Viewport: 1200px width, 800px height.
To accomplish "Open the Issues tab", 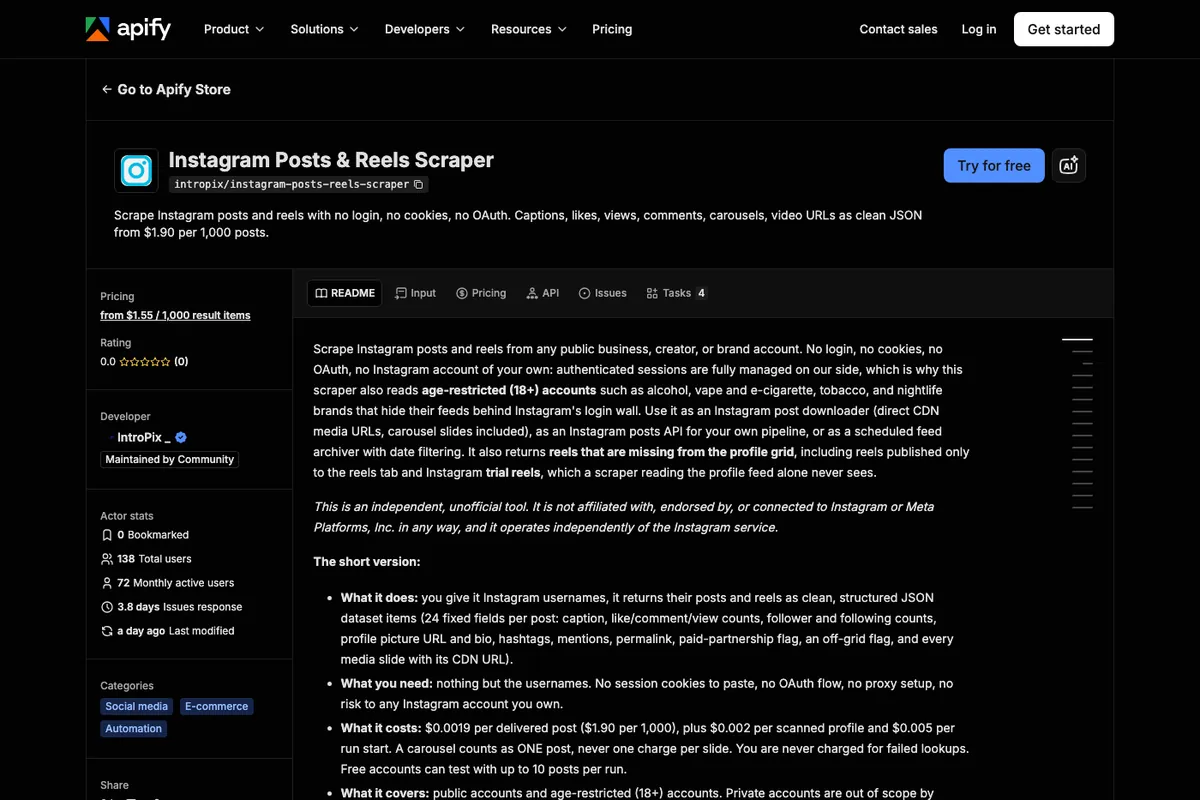I will pos(603,293).
